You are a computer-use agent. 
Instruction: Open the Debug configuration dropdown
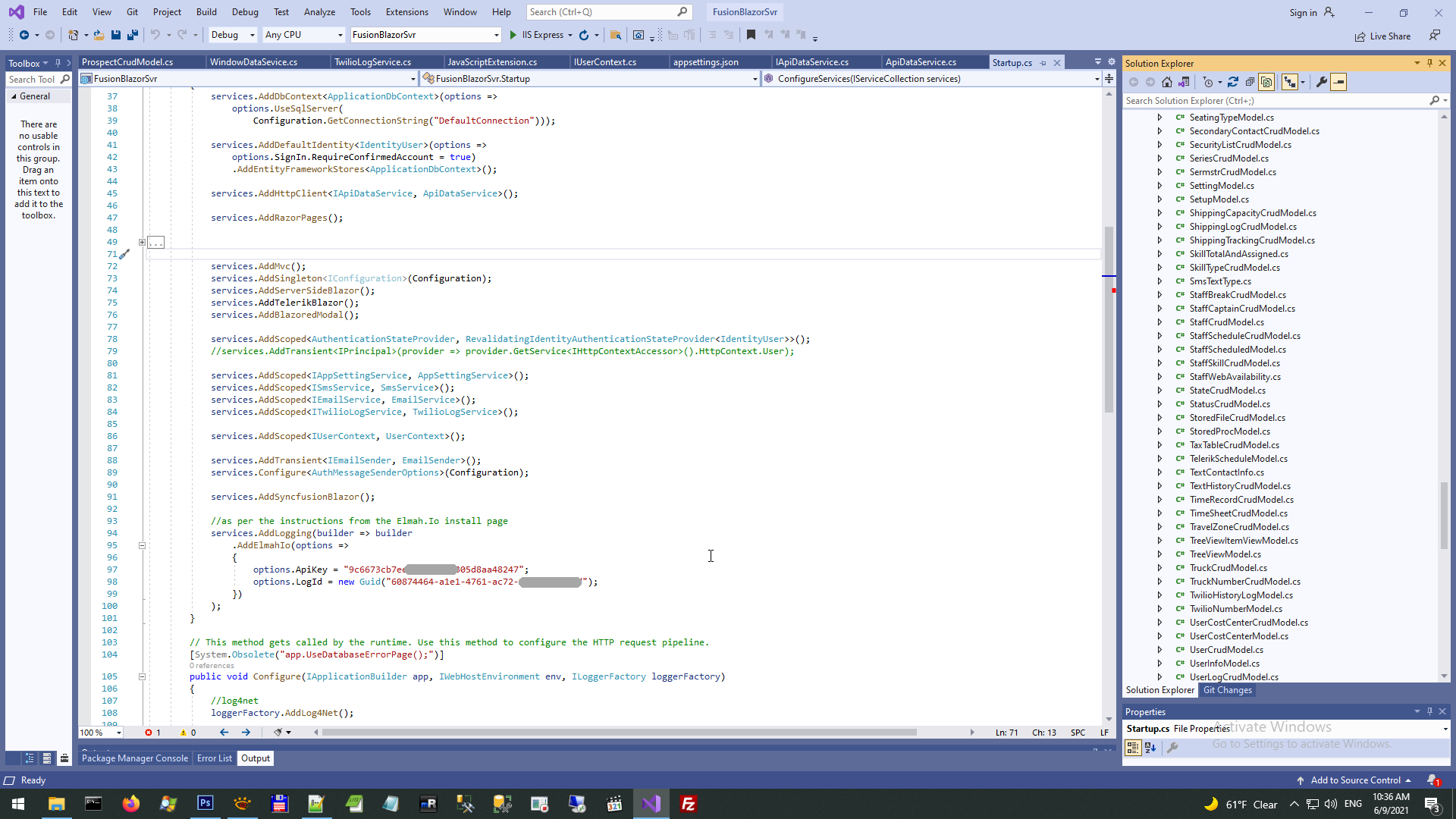[232, 35]
